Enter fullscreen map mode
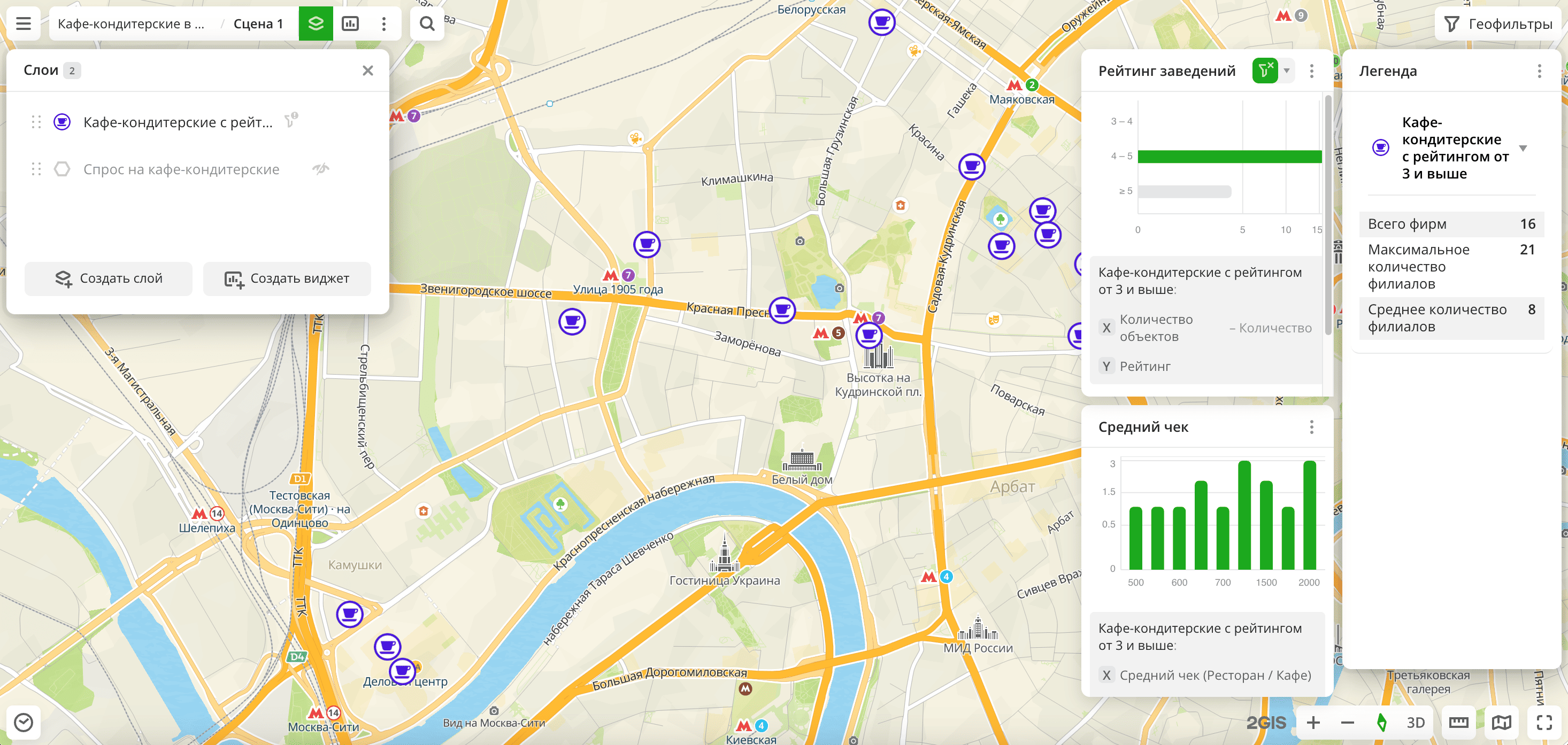 (x=1543, y=722)
